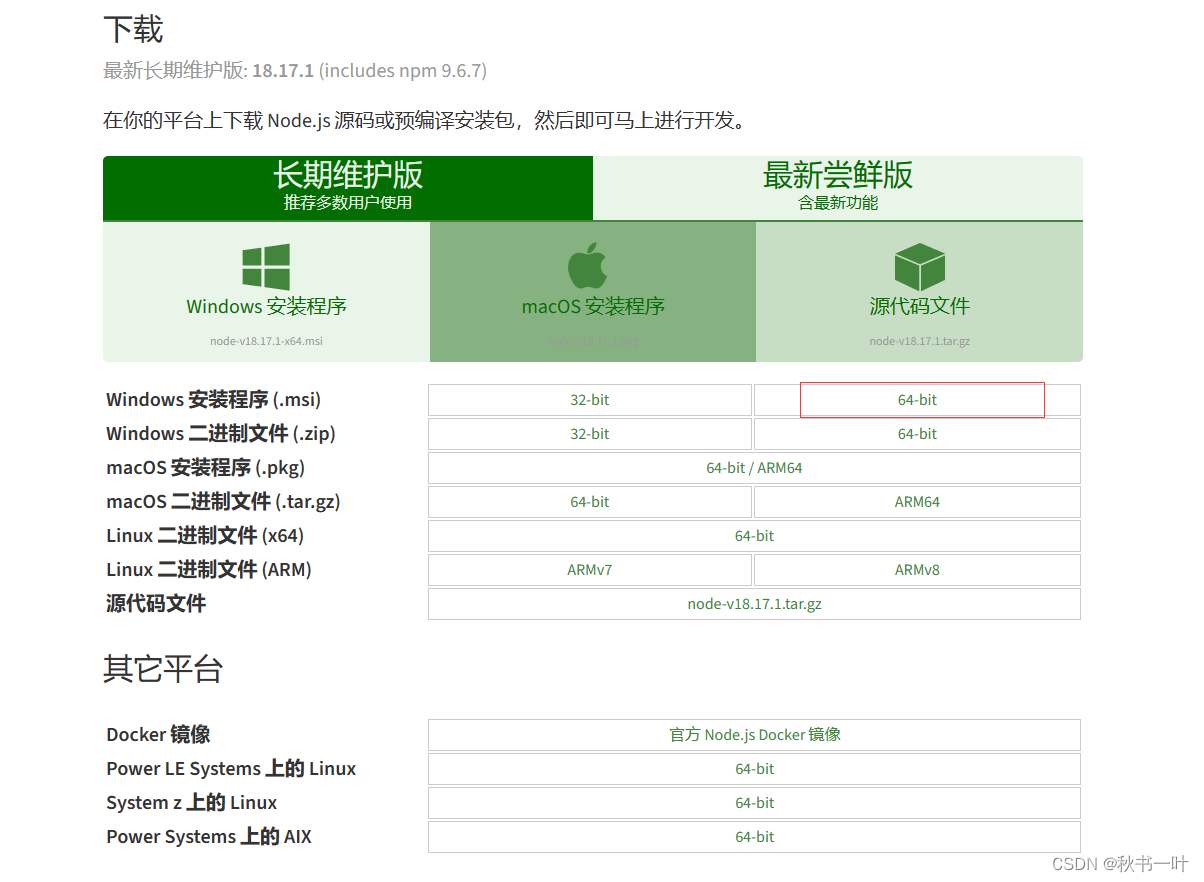1204x882 pixels.
Task: Download Windows .msi 32-bit installer
Action: click(x=590, y=400)
